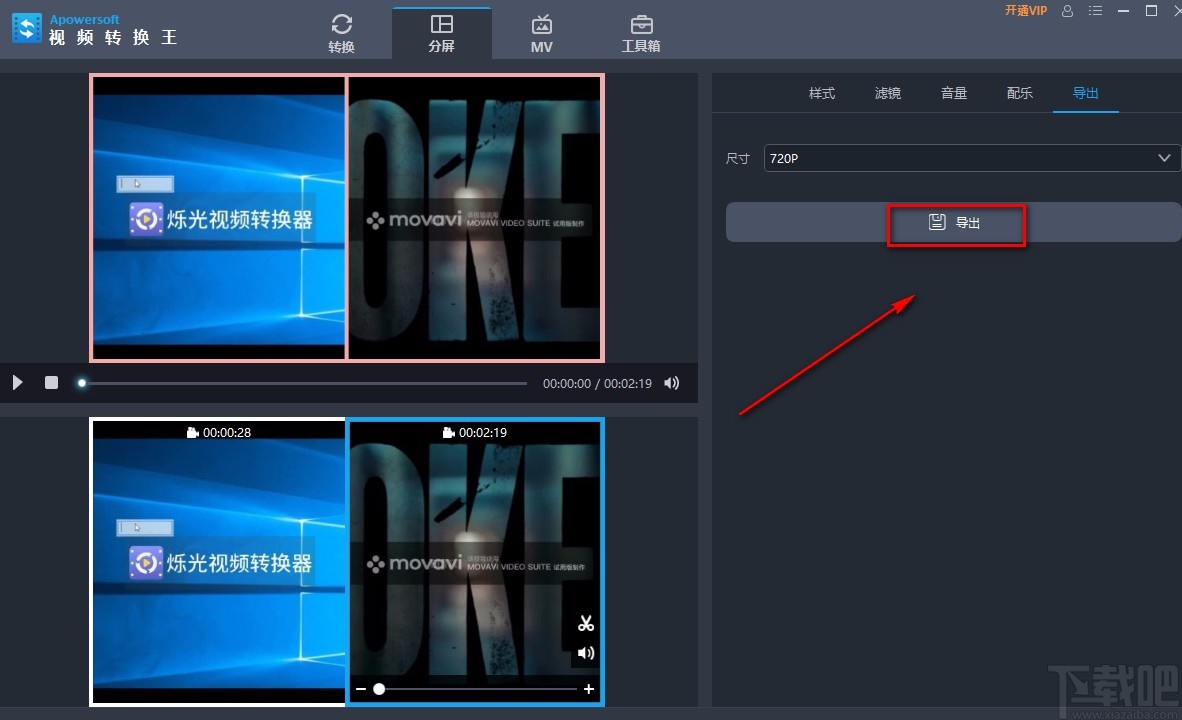
Task: Click the 导出 export button
Action: tap(955, 223)
